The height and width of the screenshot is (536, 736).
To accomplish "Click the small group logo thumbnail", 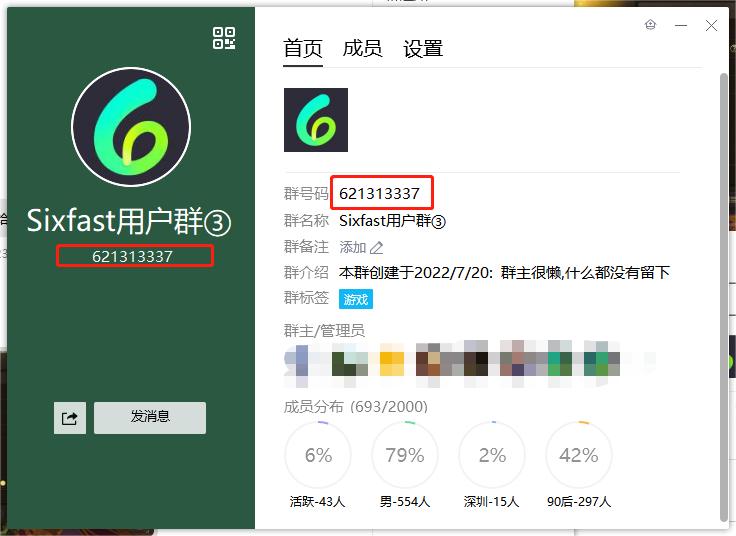I will [316, 120].
